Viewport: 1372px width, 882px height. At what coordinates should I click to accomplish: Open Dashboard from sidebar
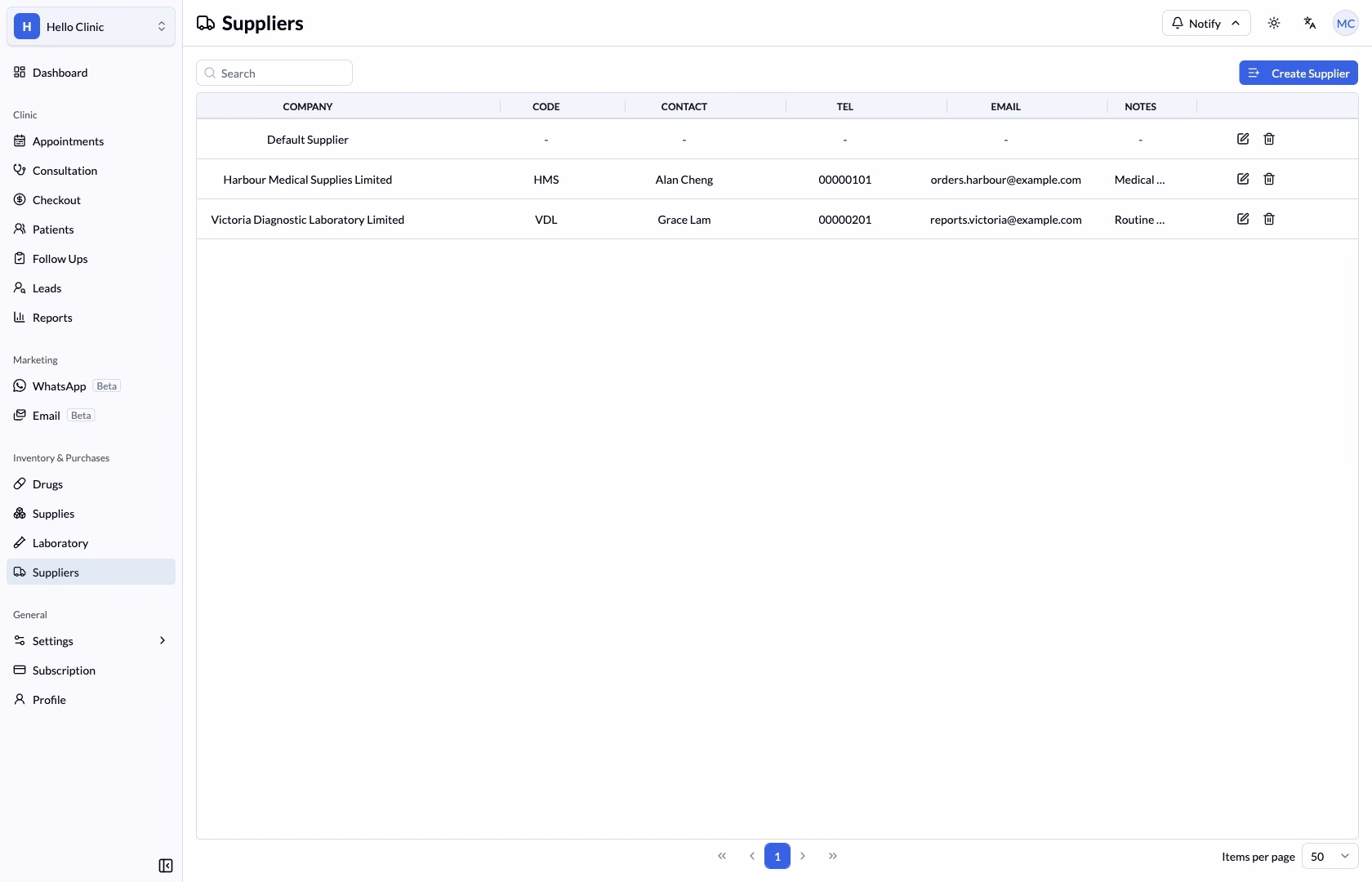(91, 73)
